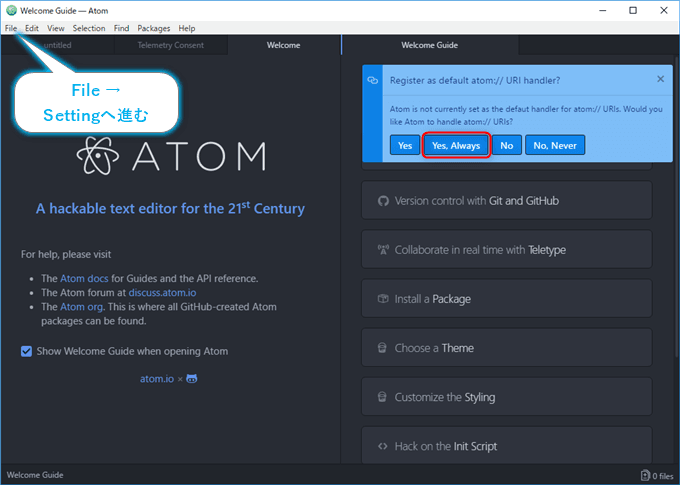Click the Teletype radio tower icon
This screenshot has width=680, height=485.
pos(383,249)
